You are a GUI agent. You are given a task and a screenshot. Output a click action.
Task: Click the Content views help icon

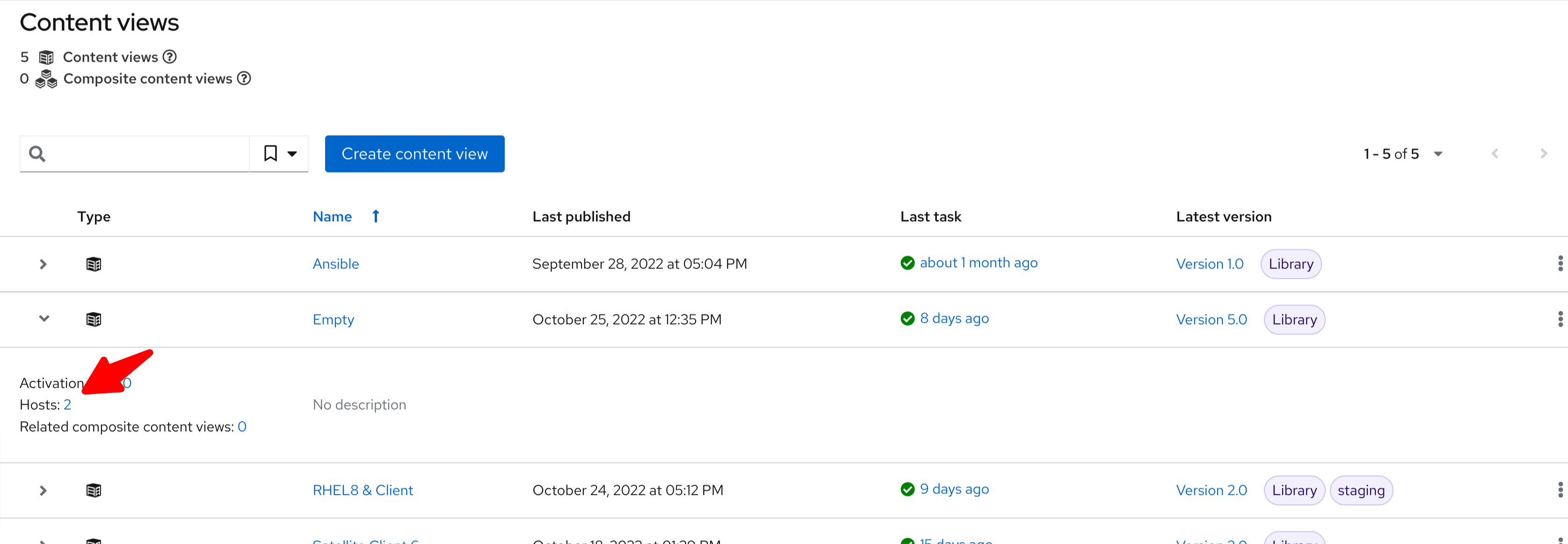click(170, 57)
